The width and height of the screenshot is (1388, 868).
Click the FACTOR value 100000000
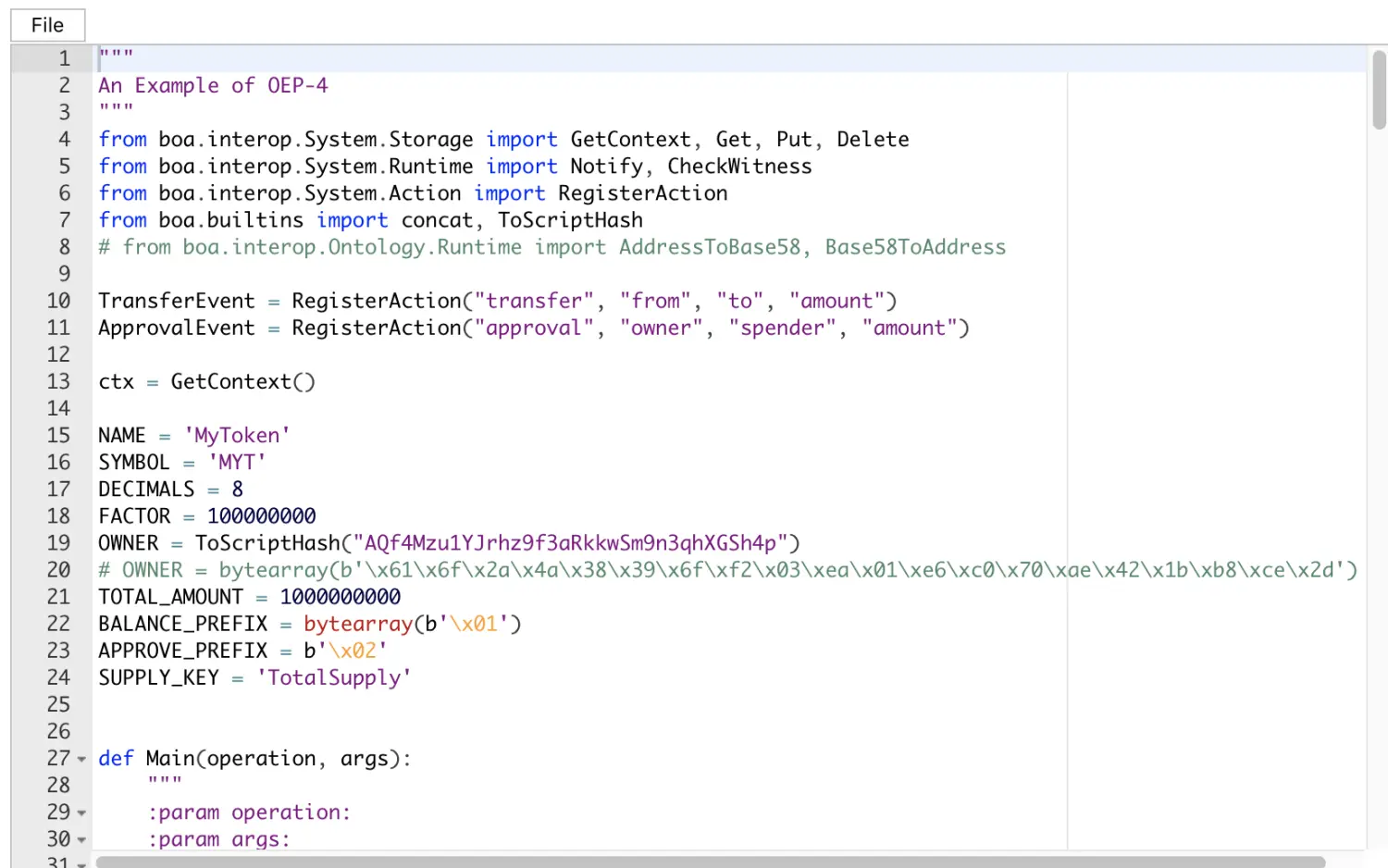pyautogui.click(x=261, y=515)
